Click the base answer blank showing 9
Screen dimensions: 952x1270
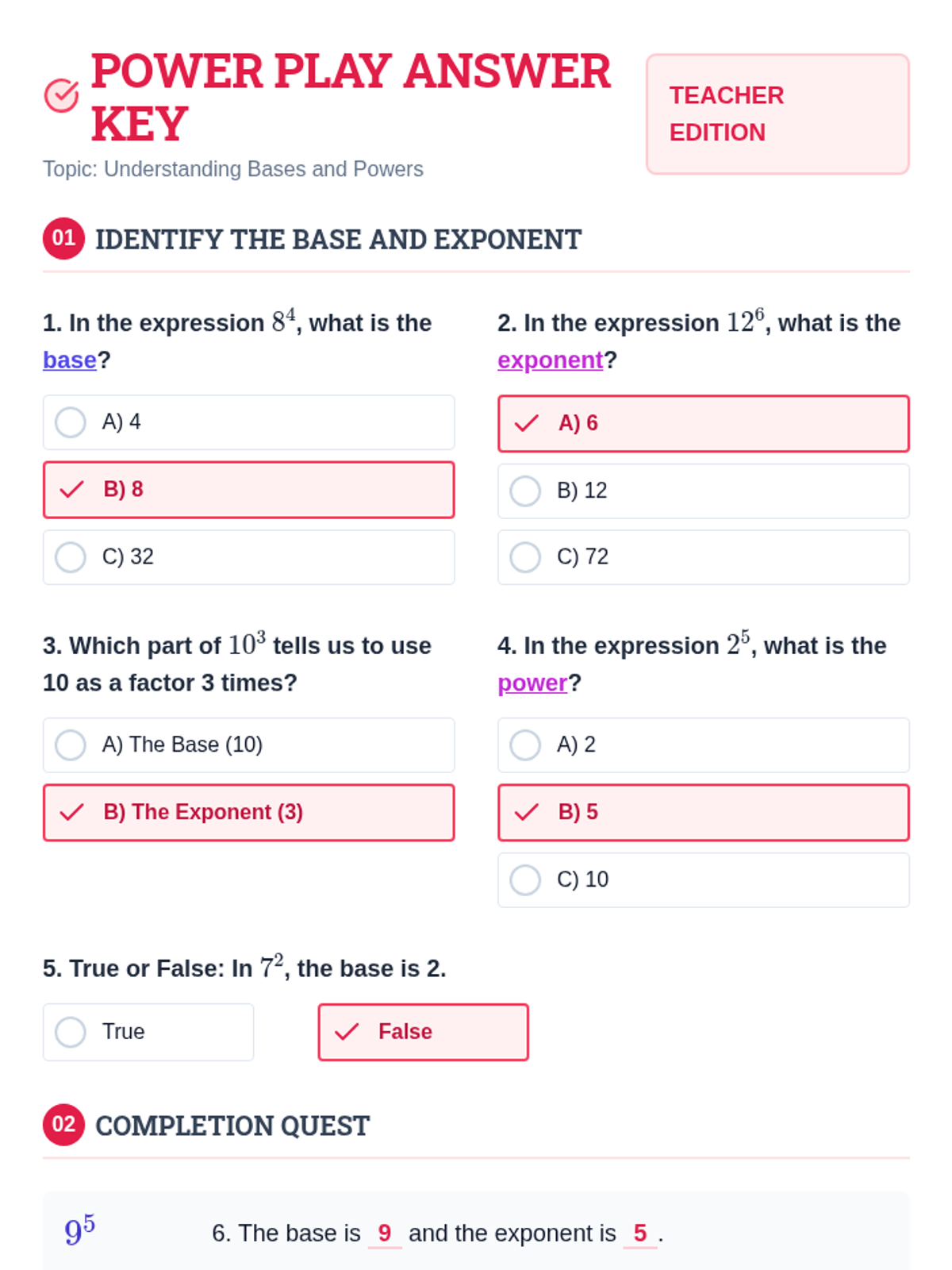(x=385, y=1233)
